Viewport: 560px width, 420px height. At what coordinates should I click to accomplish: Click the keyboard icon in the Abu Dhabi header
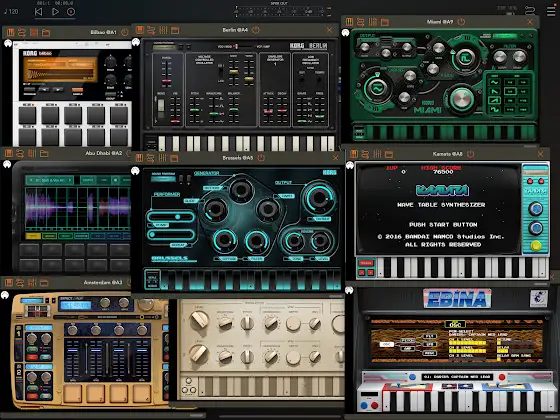(x=9, y=154)
